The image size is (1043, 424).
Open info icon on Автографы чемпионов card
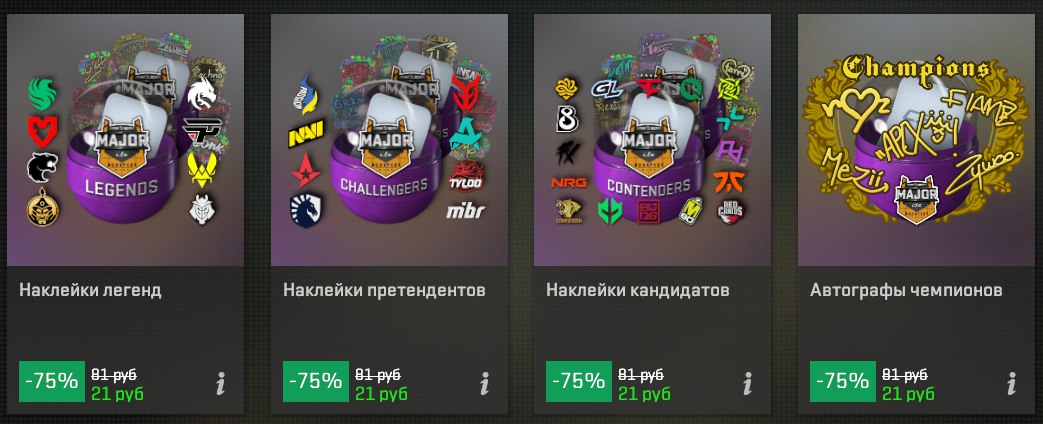[x=1012, y=383]
